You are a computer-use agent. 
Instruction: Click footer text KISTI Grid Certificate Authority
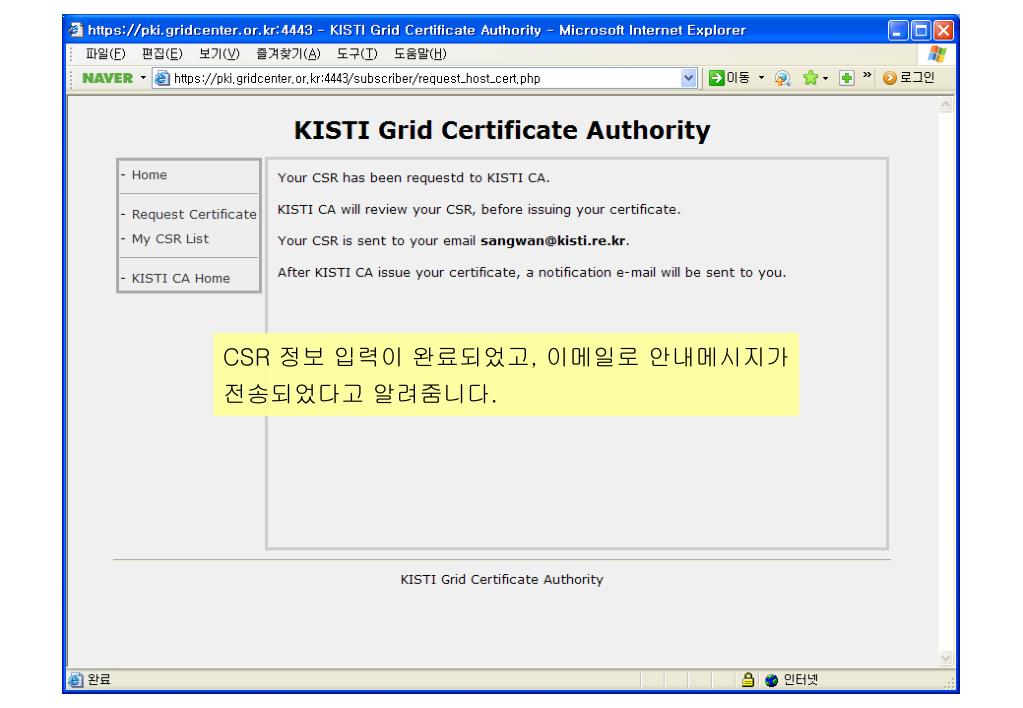[x=502, y=579]
